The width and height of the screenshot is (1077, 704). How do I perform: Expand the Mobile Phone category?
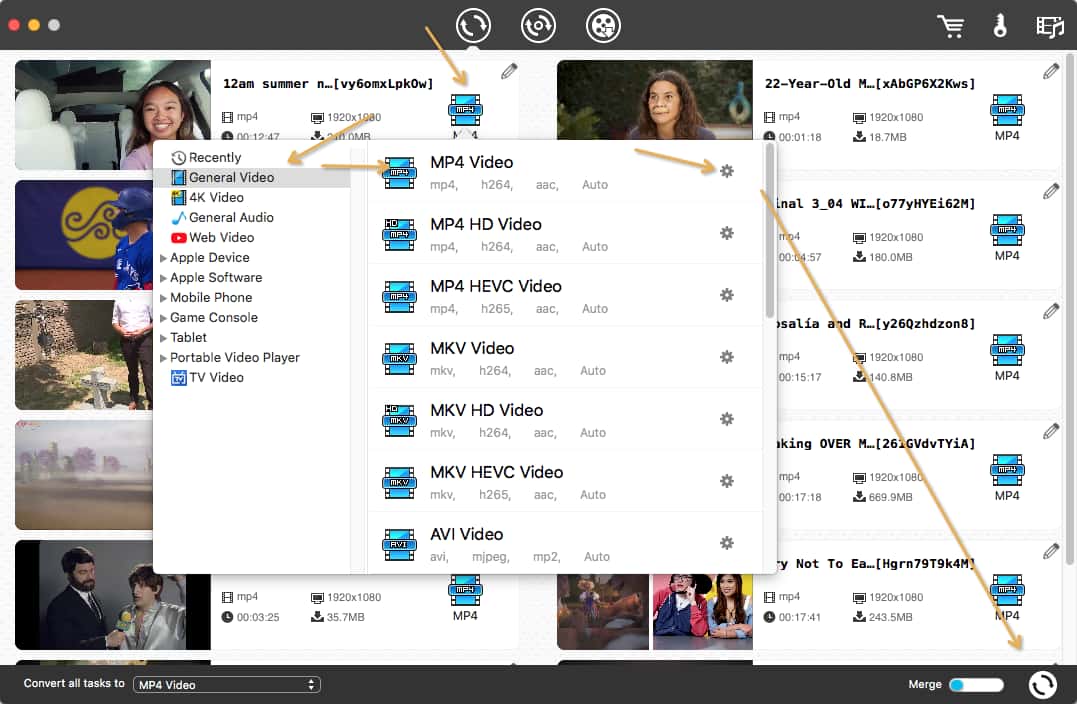164,298
